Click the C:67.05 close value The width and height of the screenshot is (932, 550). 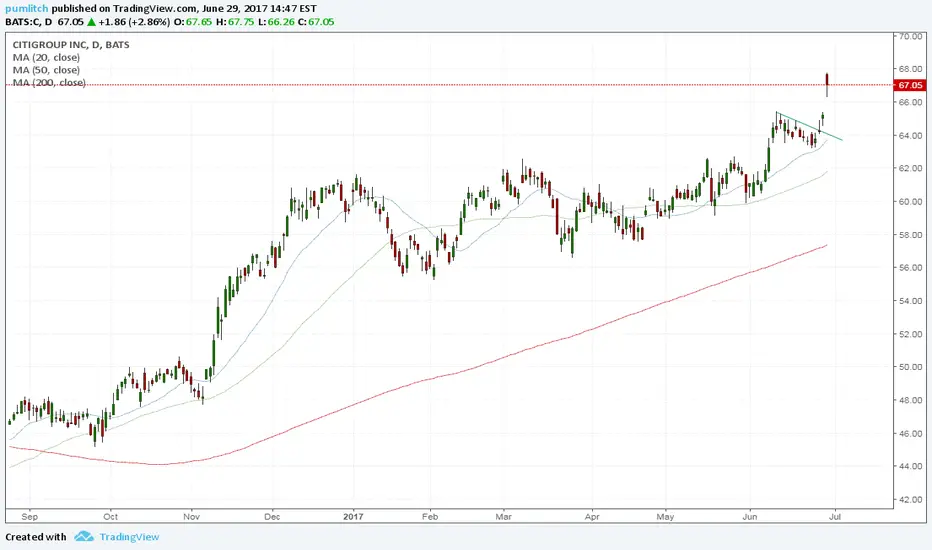pyautogui.click(x=316, y=22)
